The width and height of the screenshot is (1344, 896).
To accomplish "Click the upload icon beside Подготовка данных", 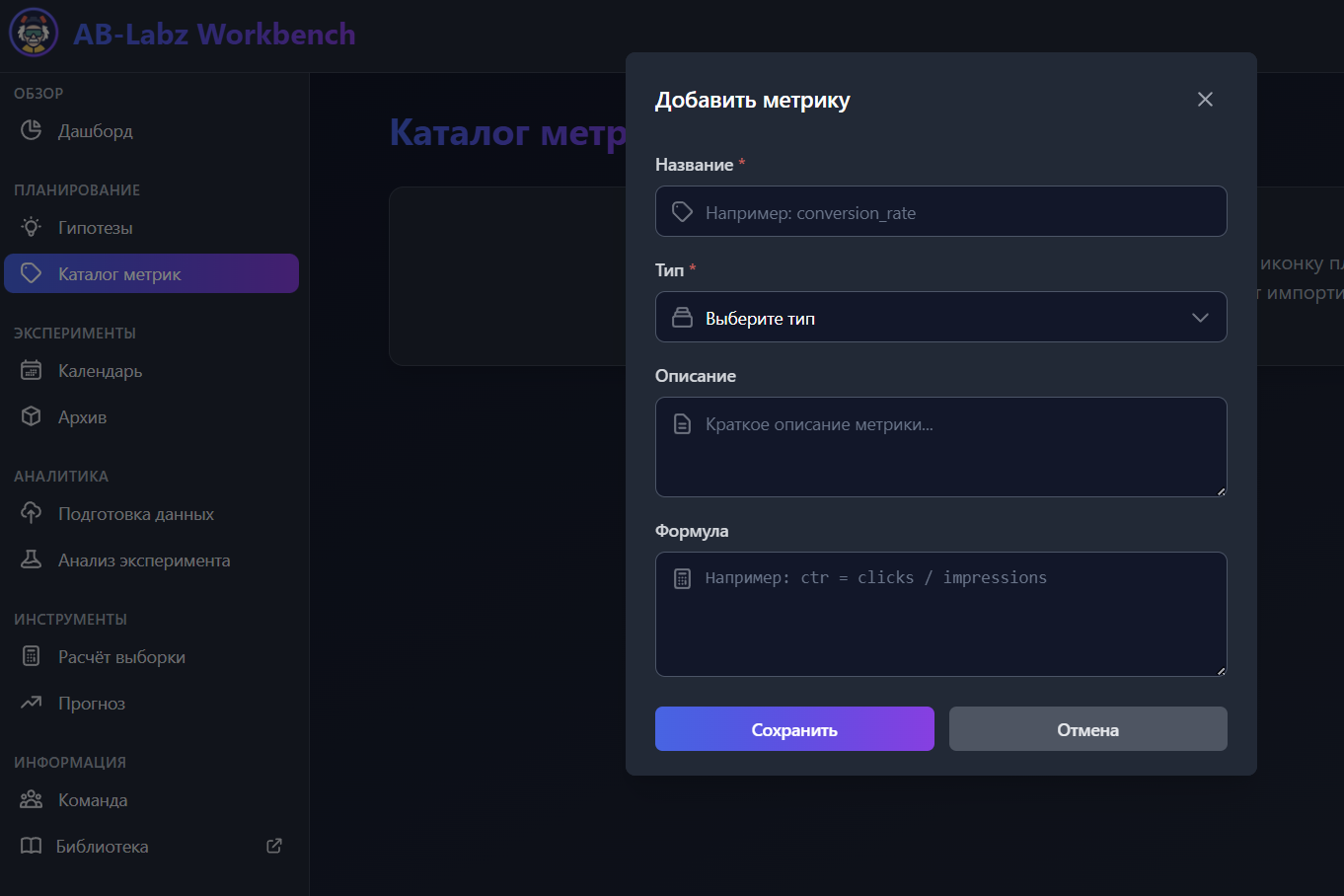I will pyautogui.click(x=32, y=513).
